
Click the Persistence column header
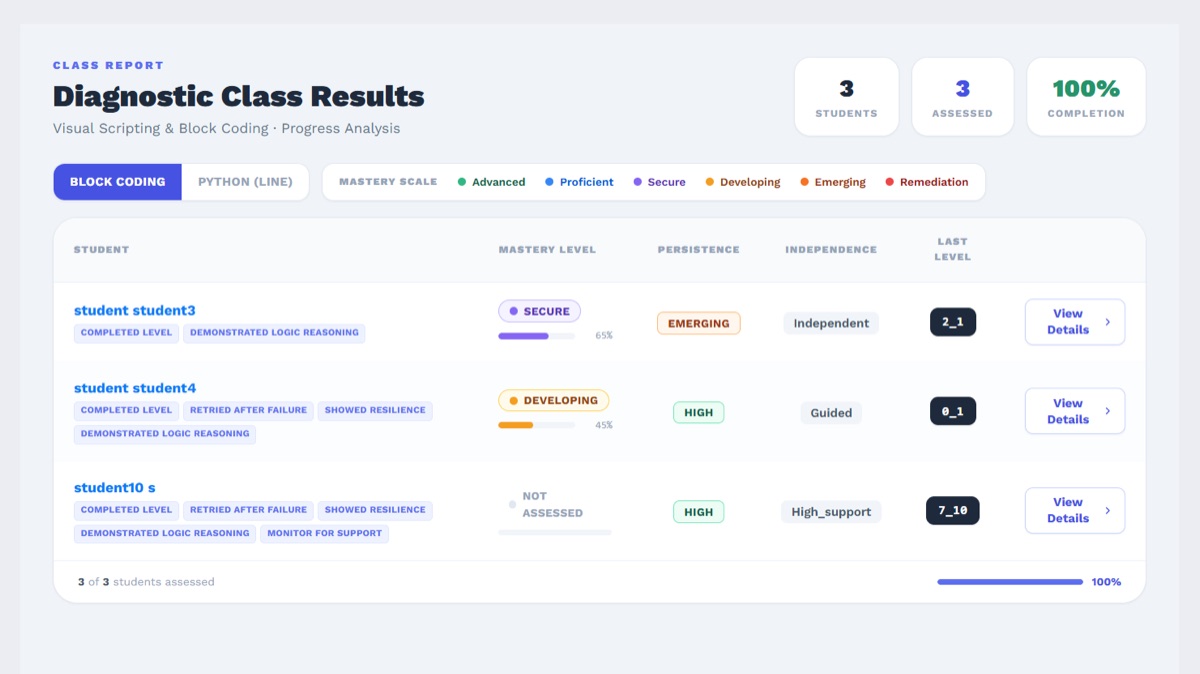pos(699,249)
